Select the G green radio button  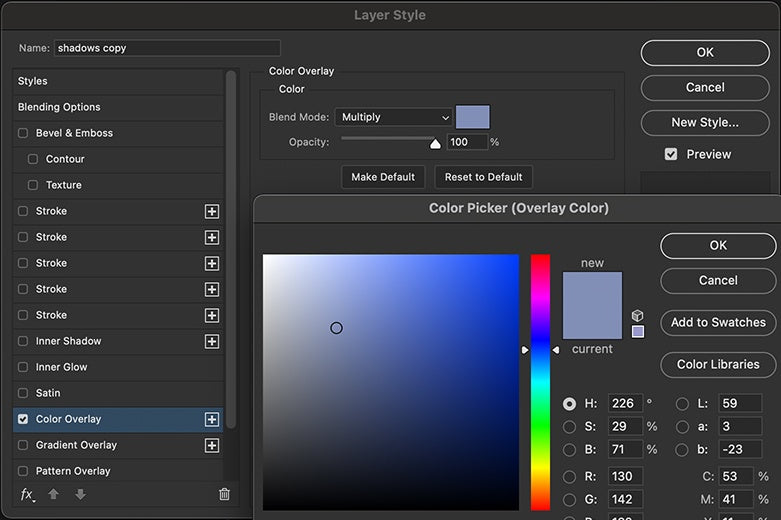click(x=569, y=500)
